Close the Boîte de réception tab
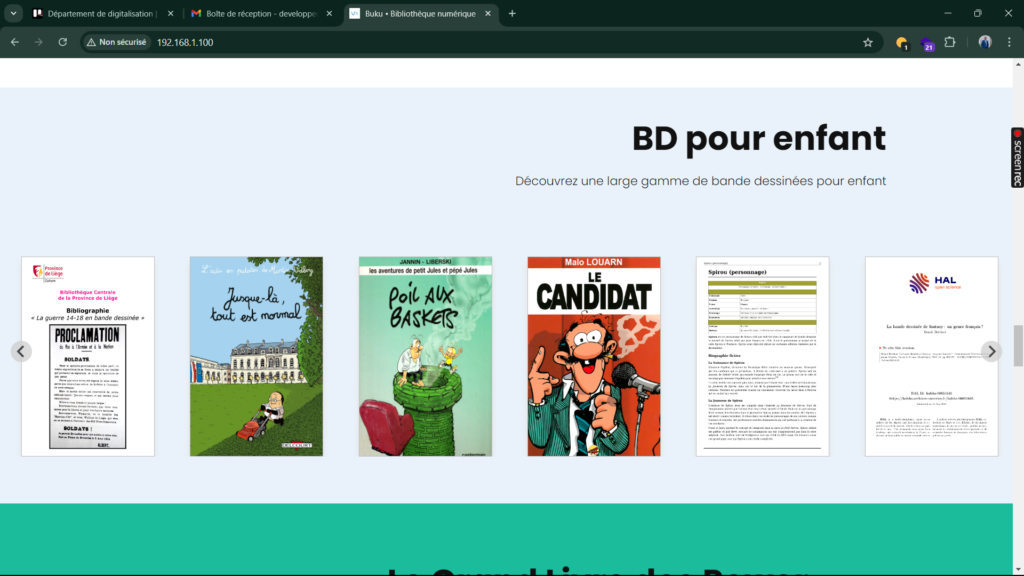This screenshot has width=1024, height=576. click(x=329, y=13)
